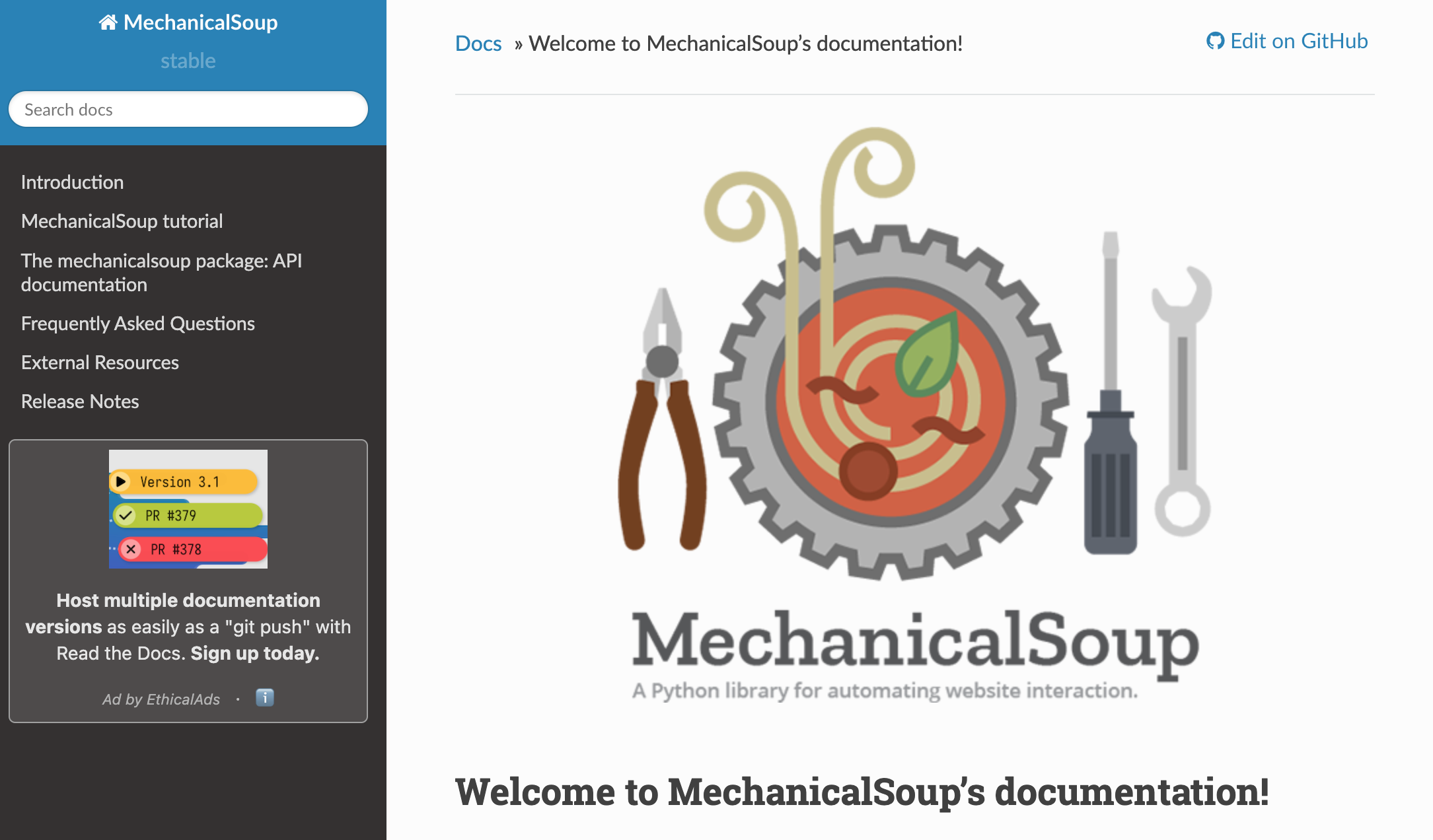Open the Introduction section
Image resolution: width=1433 pixels, height=840 pixels.
click(x=72, y=182)
